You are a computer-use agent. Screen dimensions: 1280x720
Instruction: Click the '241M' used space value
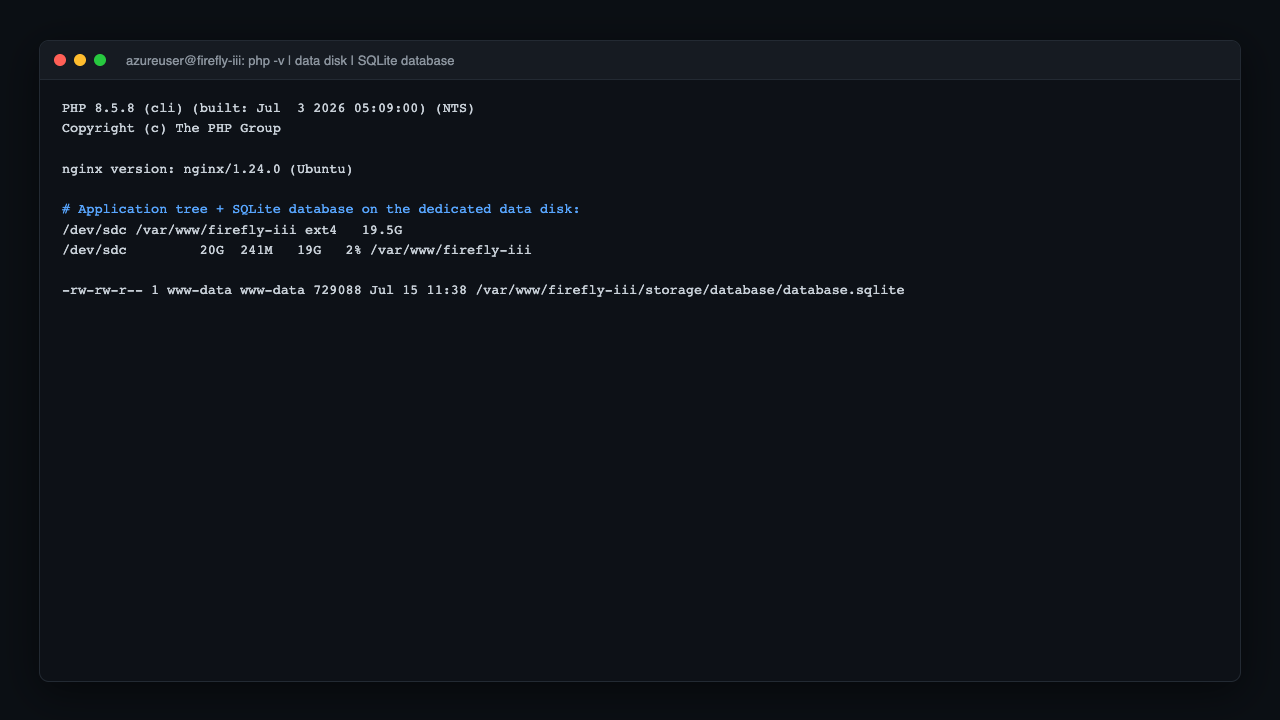tap(256, 250)
